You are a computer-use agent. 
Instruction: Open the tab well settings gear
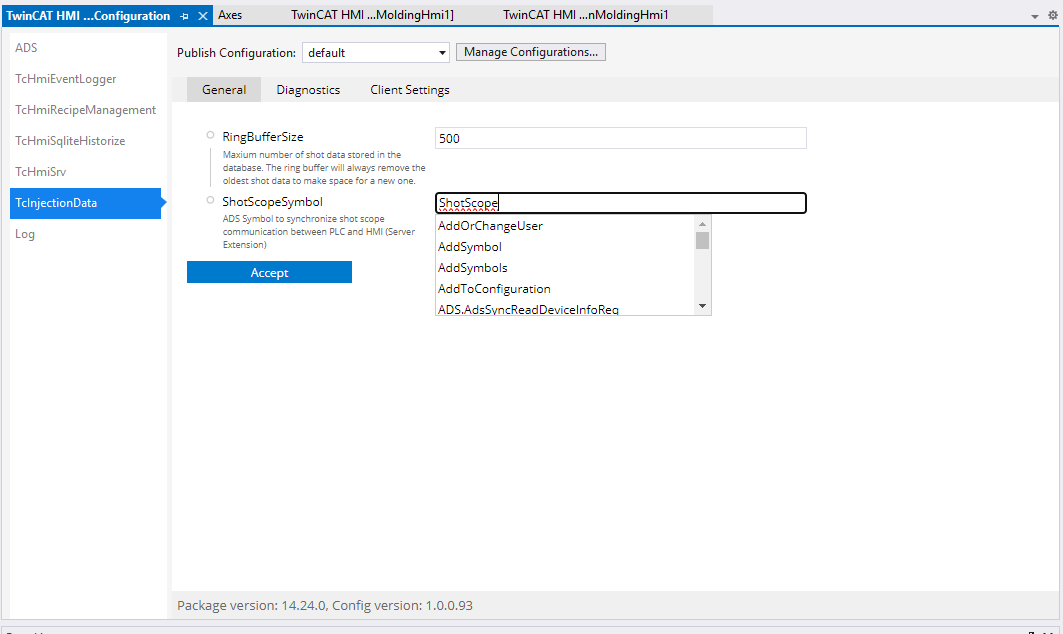[x=1053, y=16]
